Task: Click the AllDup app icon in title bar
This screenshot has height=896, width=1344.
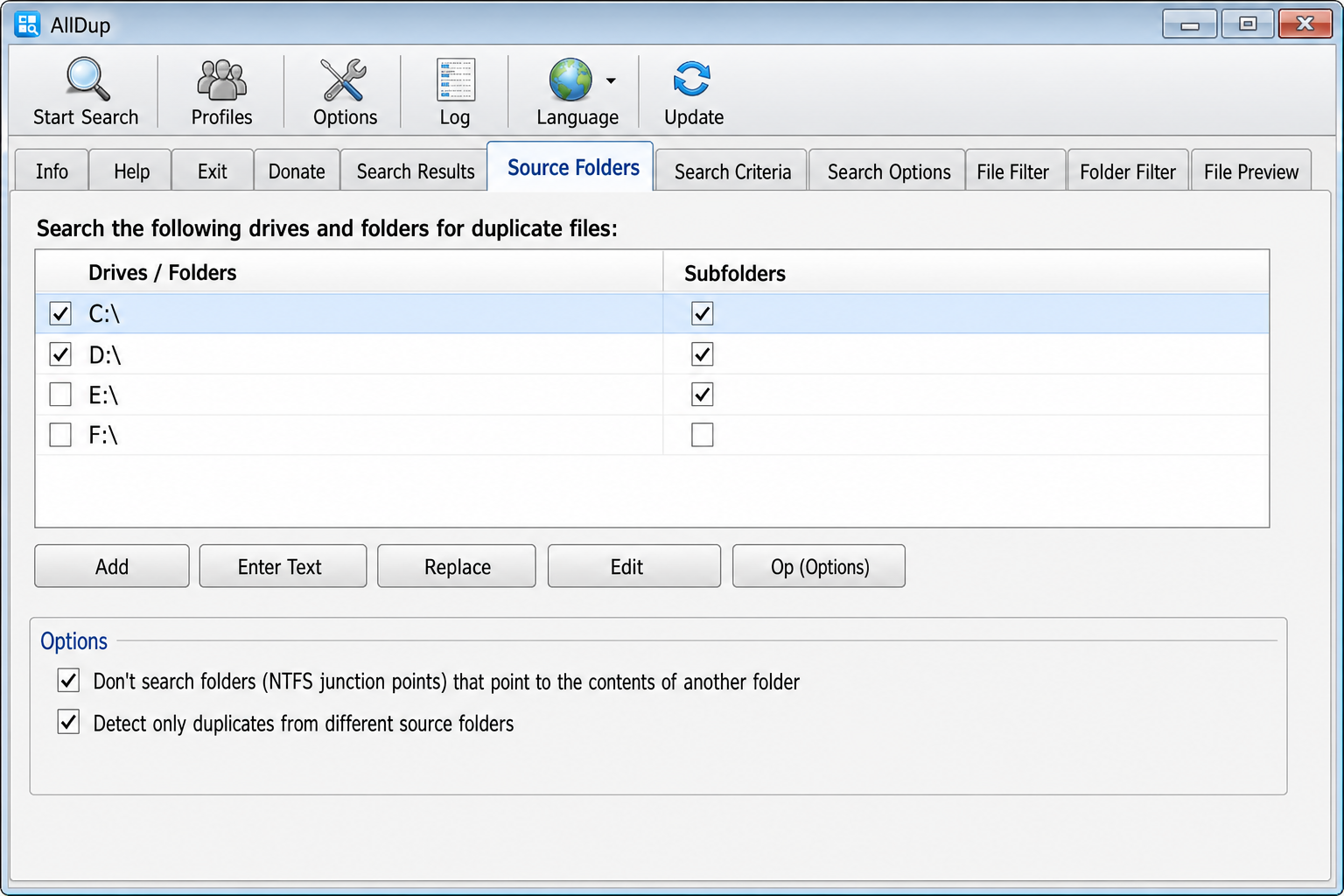Action: click(28, 24)
